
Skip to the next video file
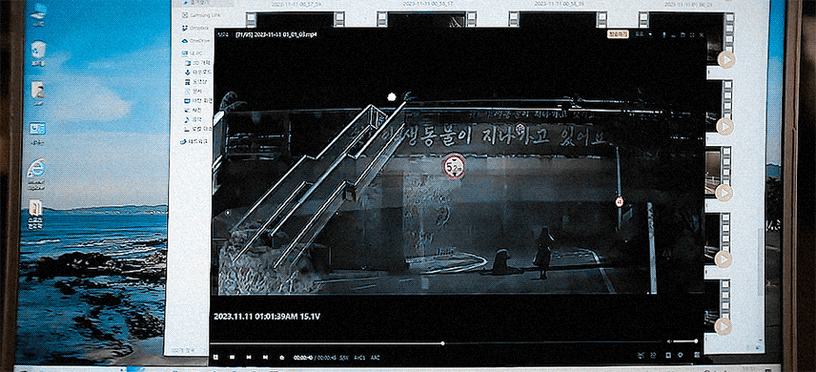pos(265,357)
